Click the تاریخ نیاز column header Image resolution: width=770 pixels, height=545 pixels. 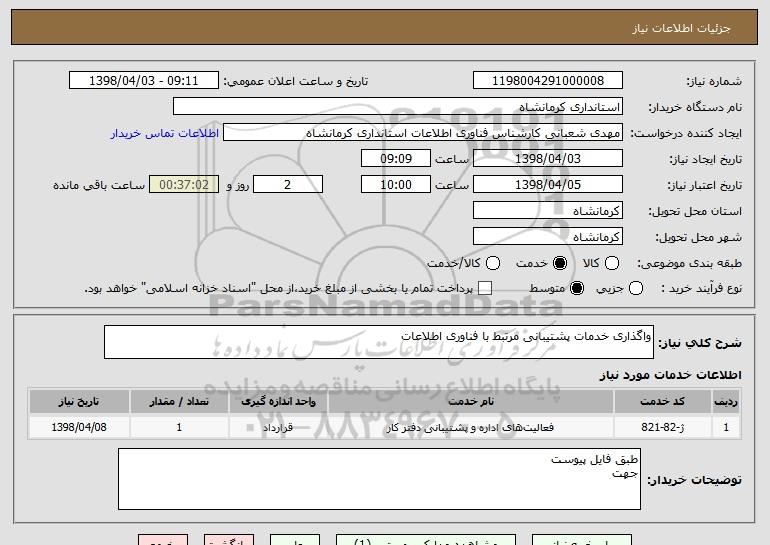(79, 402)
